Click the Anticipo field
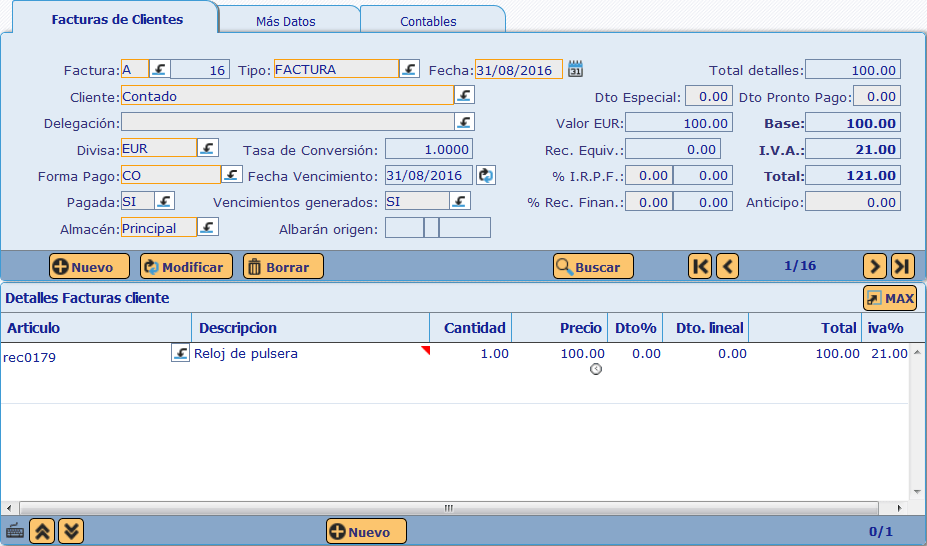Viewport: 927px width, 546px height. coord(853,202)
